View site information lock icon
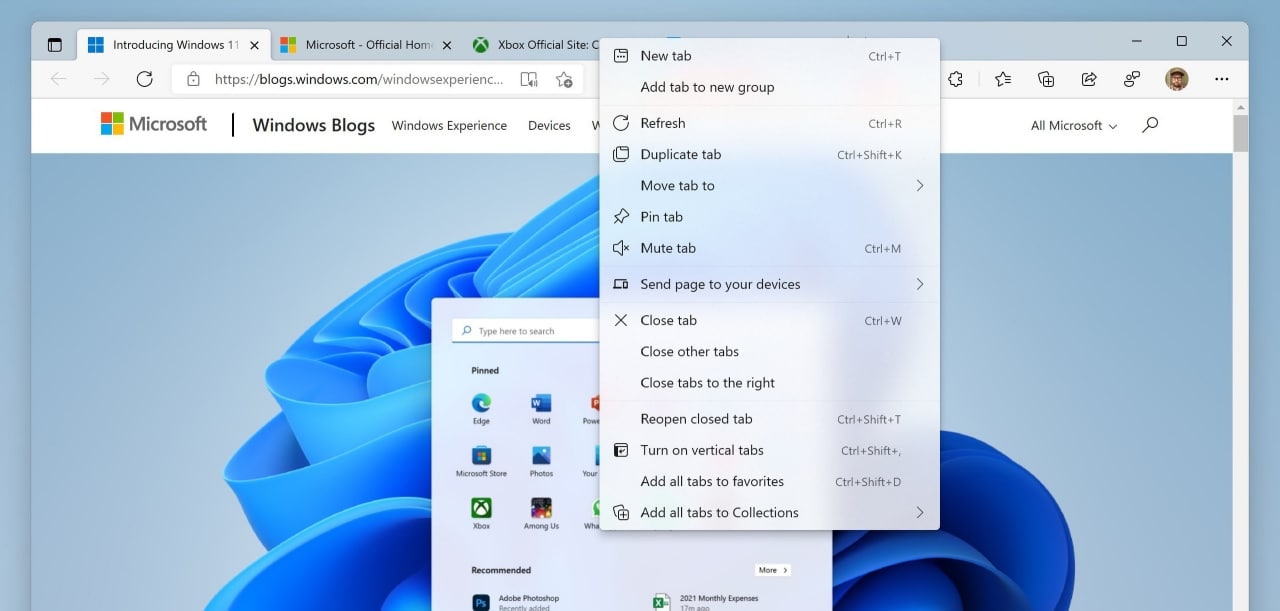The height and width of the screenshot is (611, 1280). [x=194, y=79]
